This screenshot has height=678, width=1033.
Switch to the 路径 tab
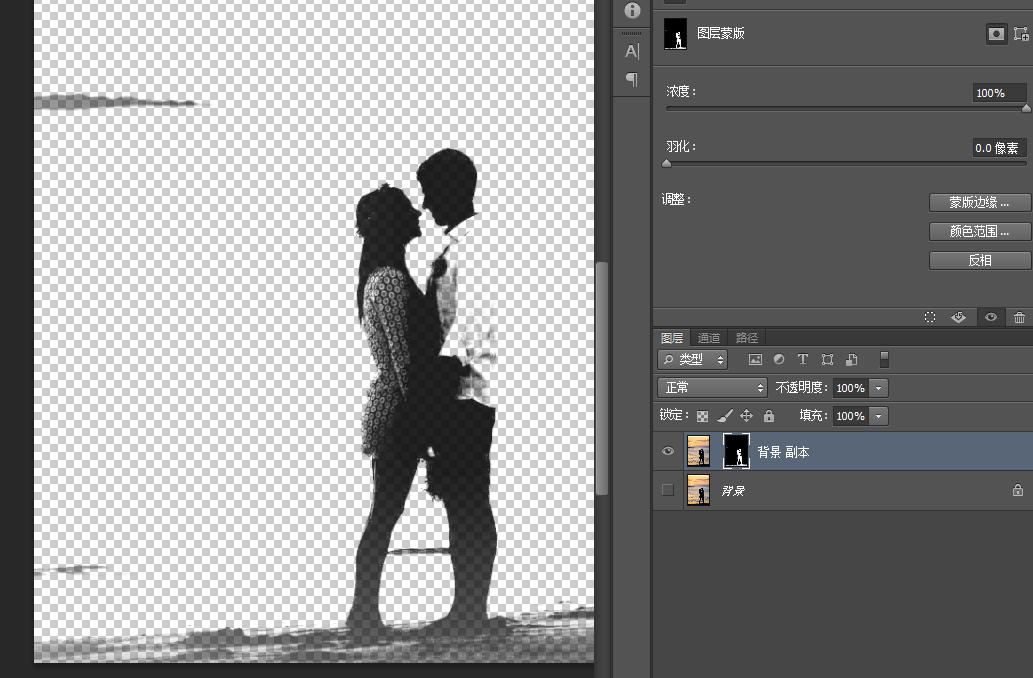coord(746,338)
